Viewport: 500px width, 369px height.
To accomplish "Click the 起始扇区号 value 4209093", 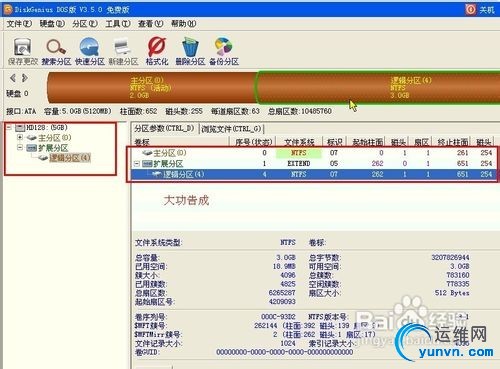I will click(x=282, y=302).
